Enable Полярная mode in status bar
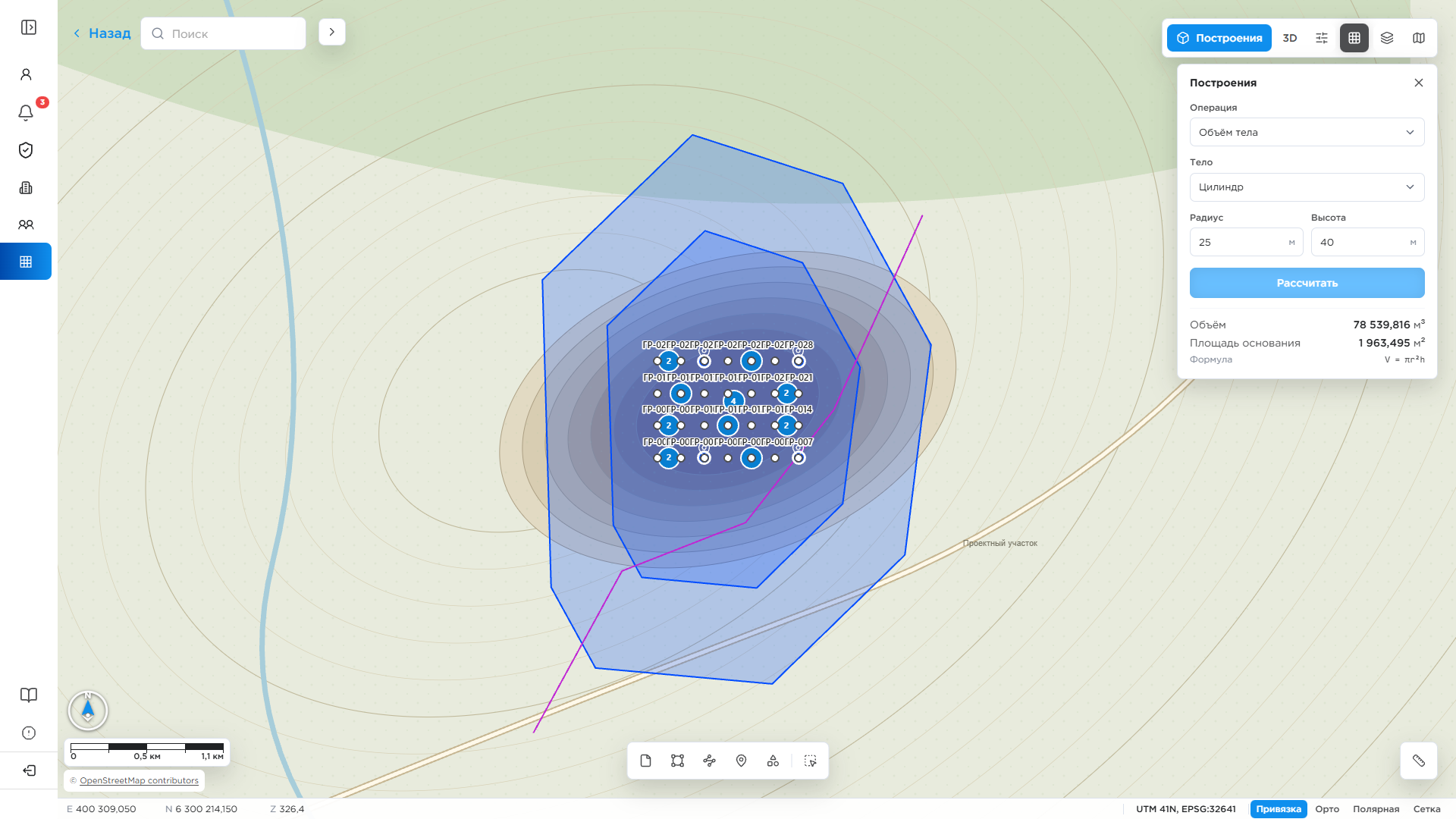Screen dimensions: 1456x819 click(x=1376, y=809)
